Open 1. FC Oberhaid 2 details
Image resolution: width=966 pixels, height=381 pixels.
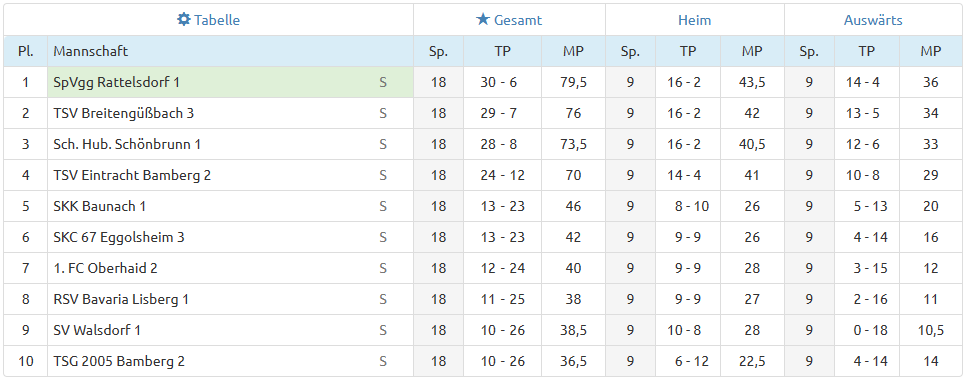coord(105,268)
